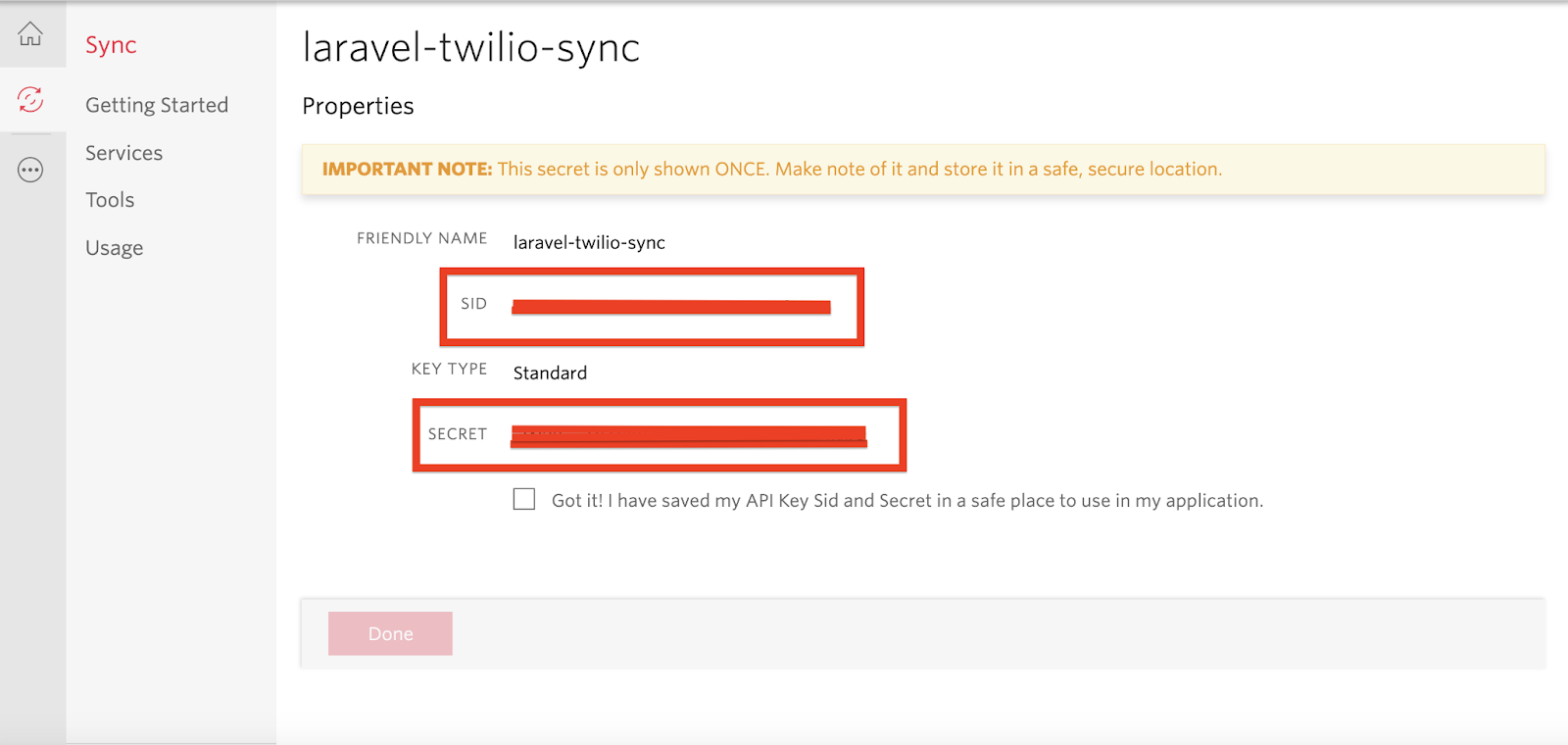This screenshot has height=745, width=1568.
Task: Click the SID field label
Action: click(x=473, y=304)
